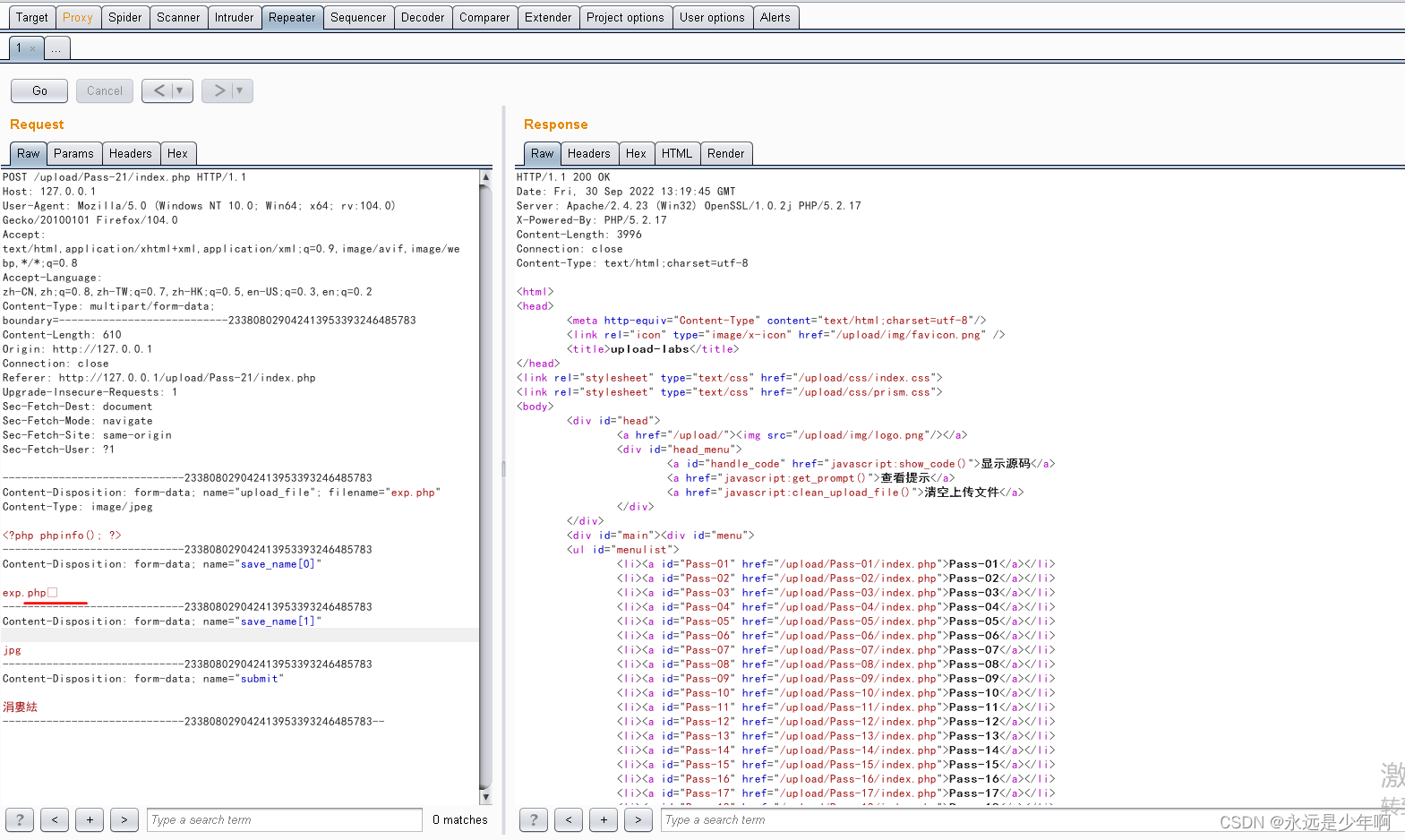Click the <?php phpinfo(); ?> payload line

point(62,536)
